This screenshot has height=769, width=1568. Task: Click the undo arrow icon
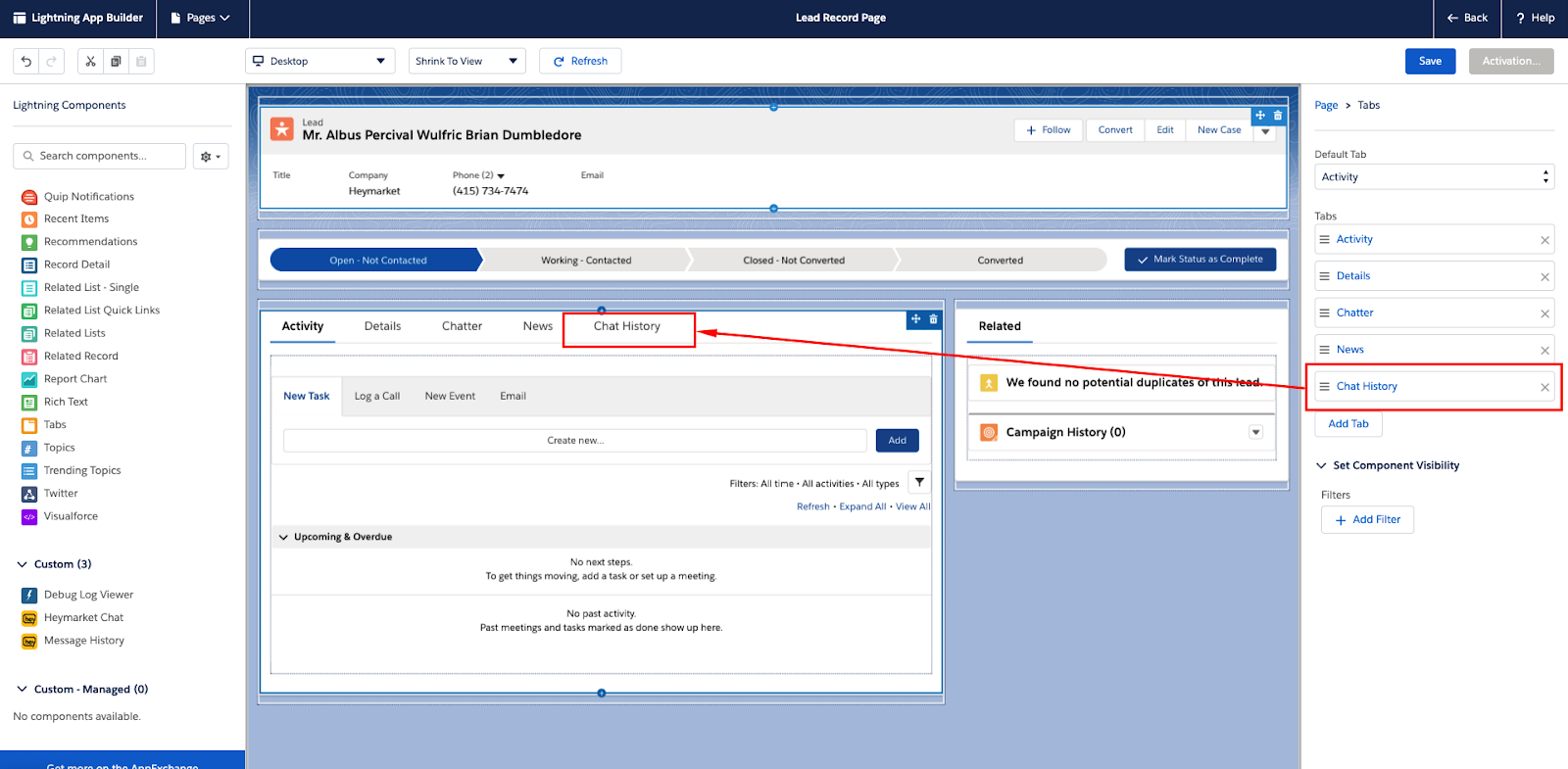pyautogui.click(x=26, y=61)
